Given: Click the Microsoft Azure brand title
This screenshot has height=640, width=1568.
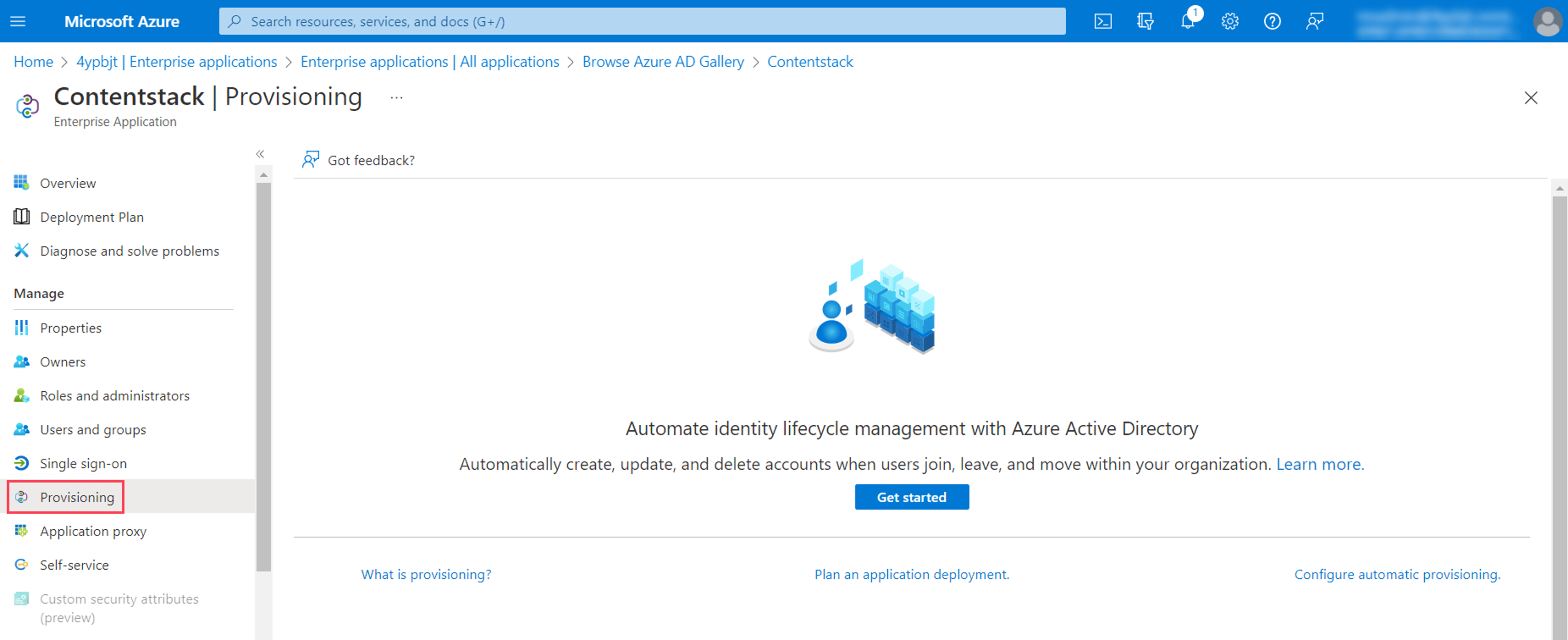Looking at the screenshot, I should [x=122, y=21].
